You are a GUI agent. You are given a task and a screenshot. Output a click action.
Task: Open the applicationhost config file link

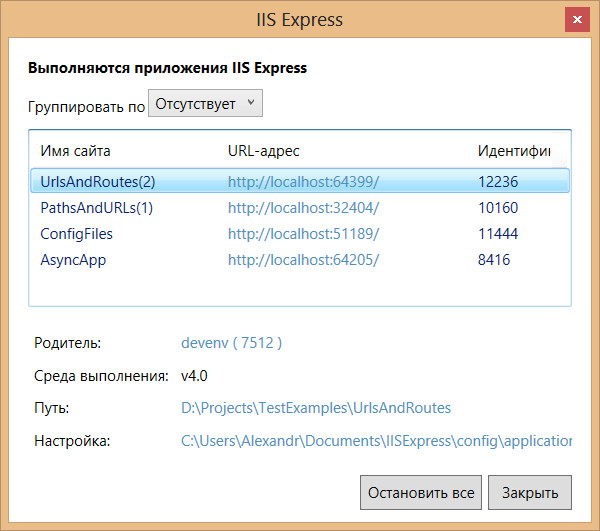[x=377, y=441]
